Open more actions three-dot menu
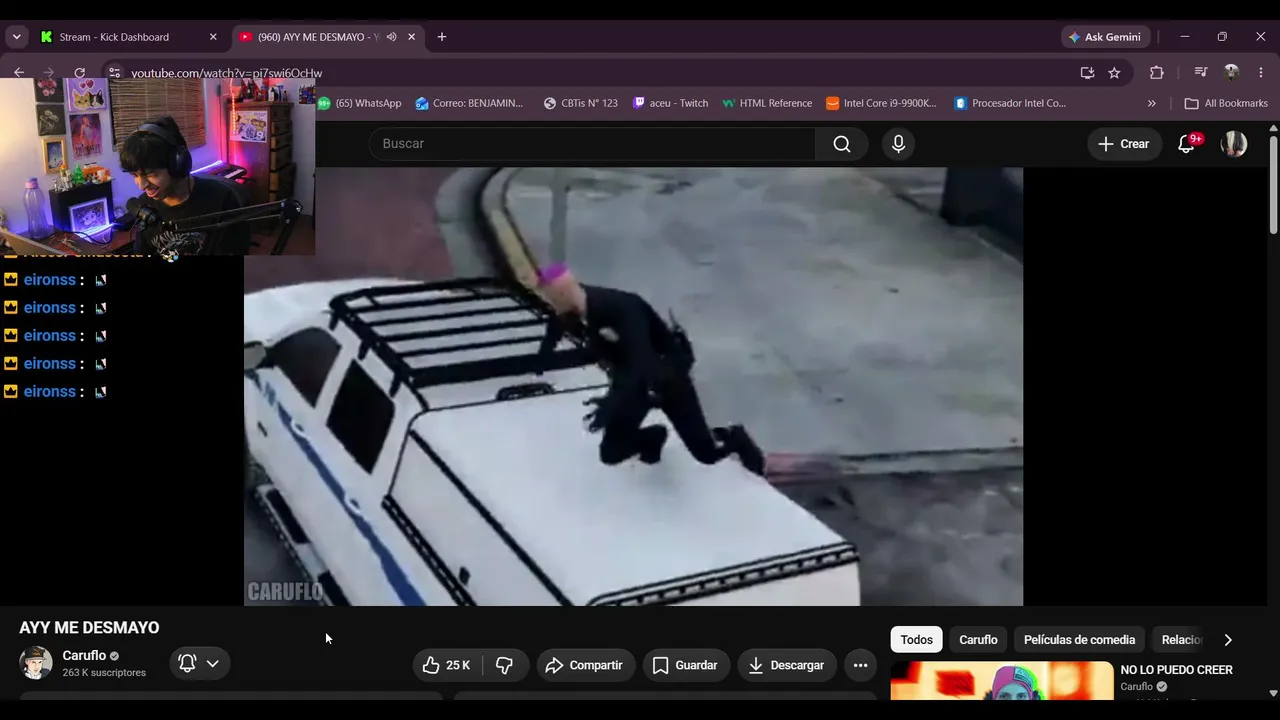1280x720 pixels. (x=860, y=665)
